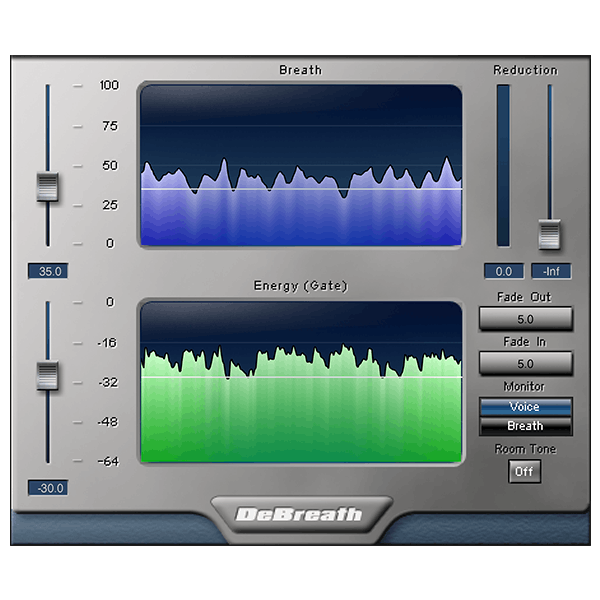Click the 100 mark on Breath scale
The image size is (600, 600).
(x=109, y=86)
